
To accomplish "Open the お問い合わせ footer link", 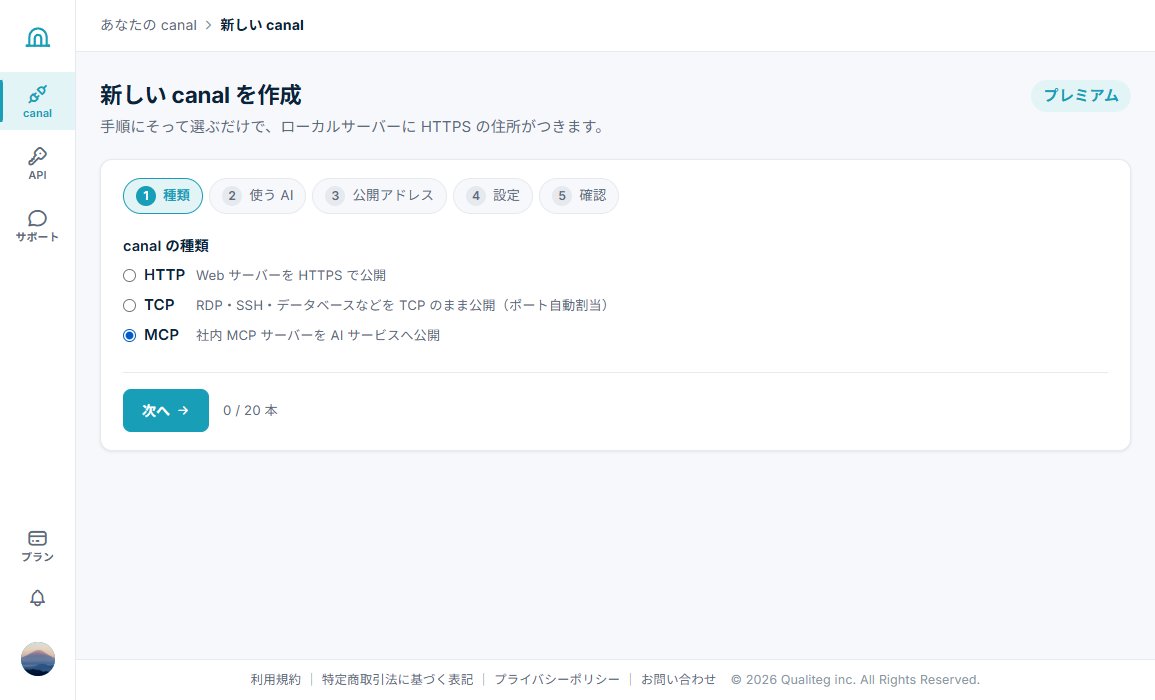I will click(678, 679).
